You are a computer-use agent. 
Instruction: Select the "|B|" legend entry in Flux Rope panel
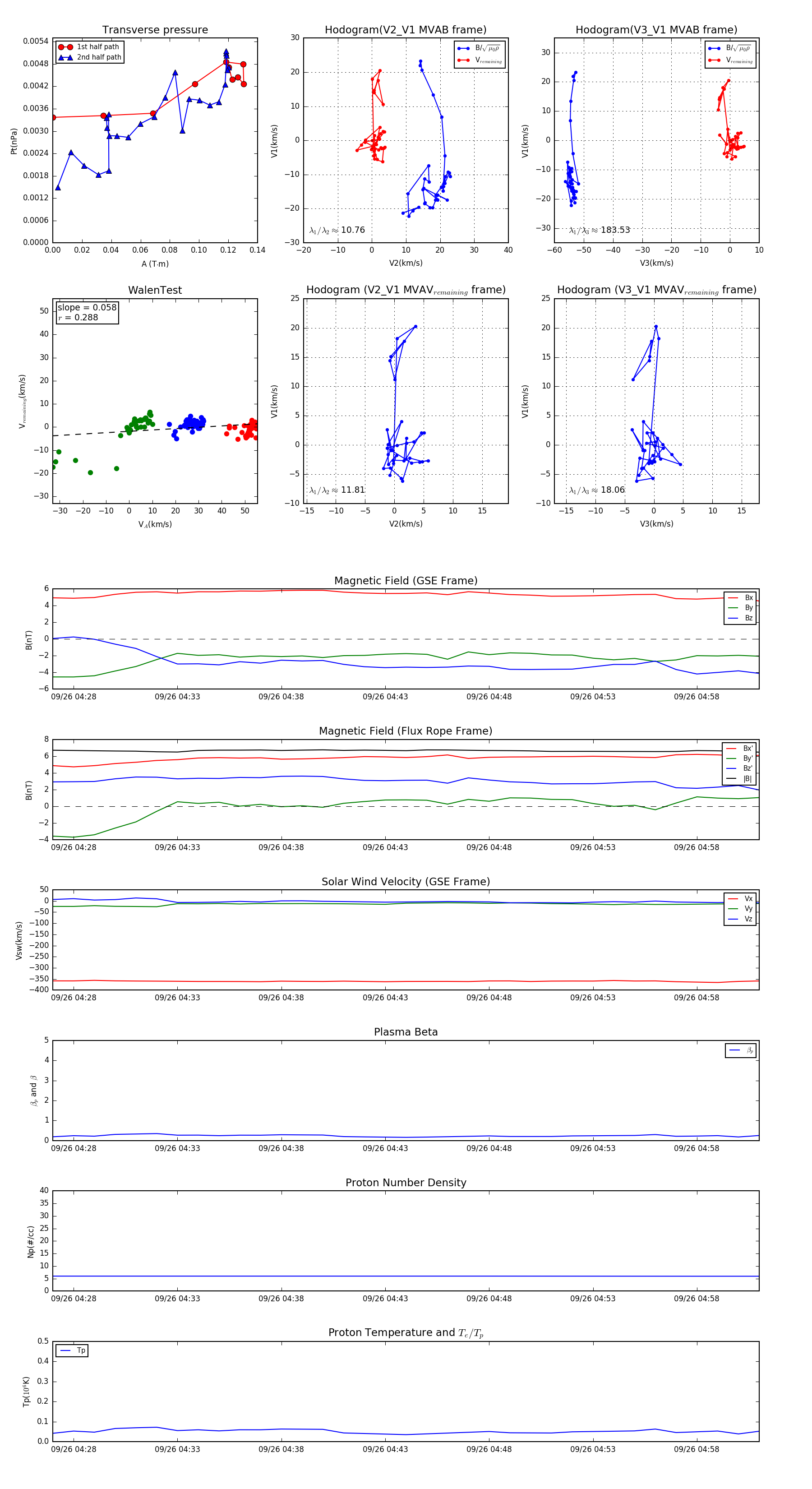pyautogui.click(x=739, y=779)
